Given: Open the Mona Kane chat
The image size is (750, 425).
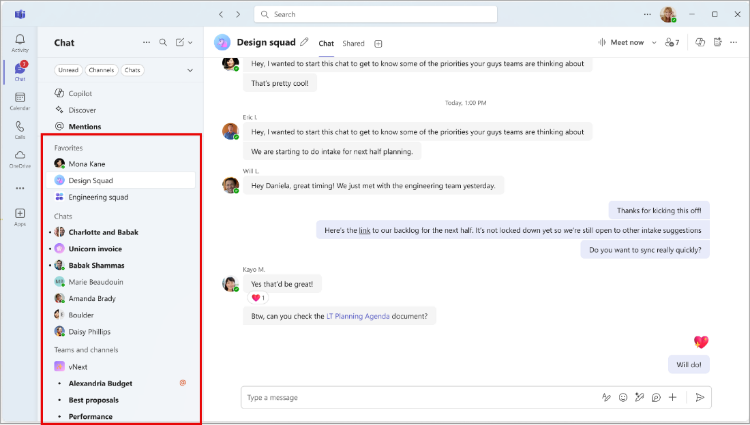Looking at the screenshot, I should click(x=121, y=164).
